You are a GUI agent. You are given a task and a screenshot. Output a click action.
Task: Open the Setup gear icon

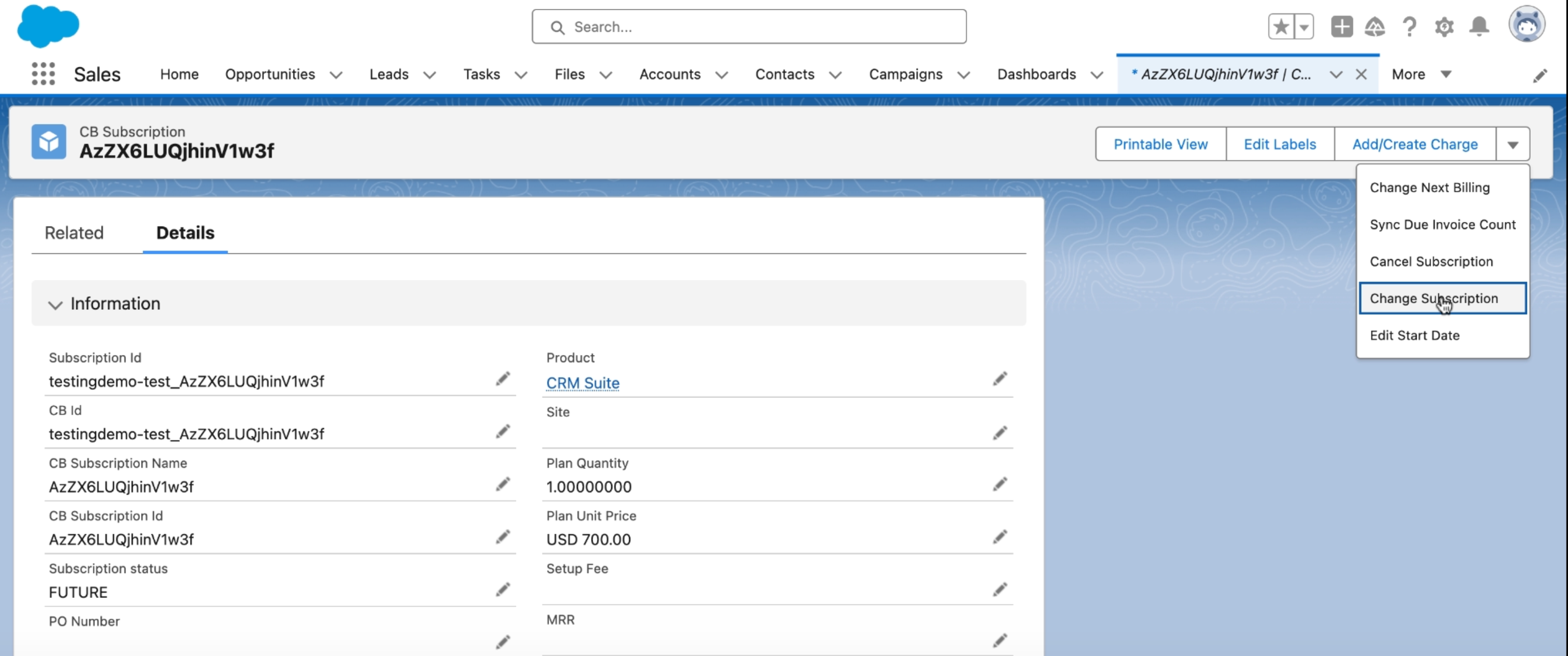tap(1444, 27)
